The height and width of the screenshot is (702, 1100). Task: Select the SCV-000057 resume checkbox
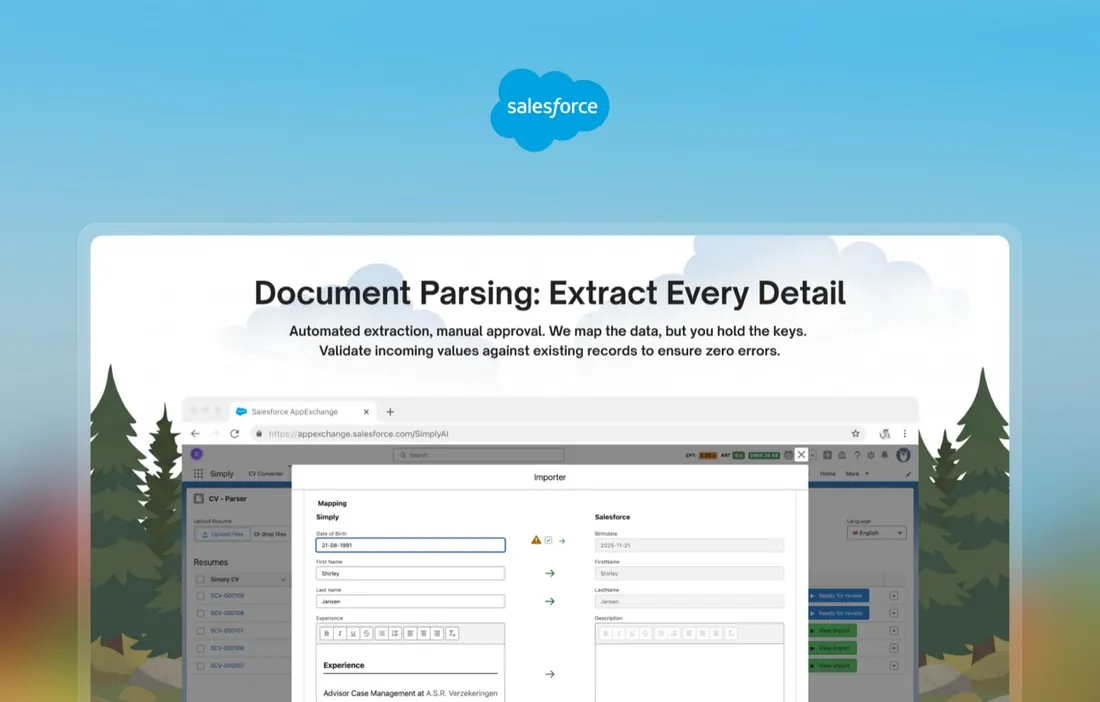201,666
